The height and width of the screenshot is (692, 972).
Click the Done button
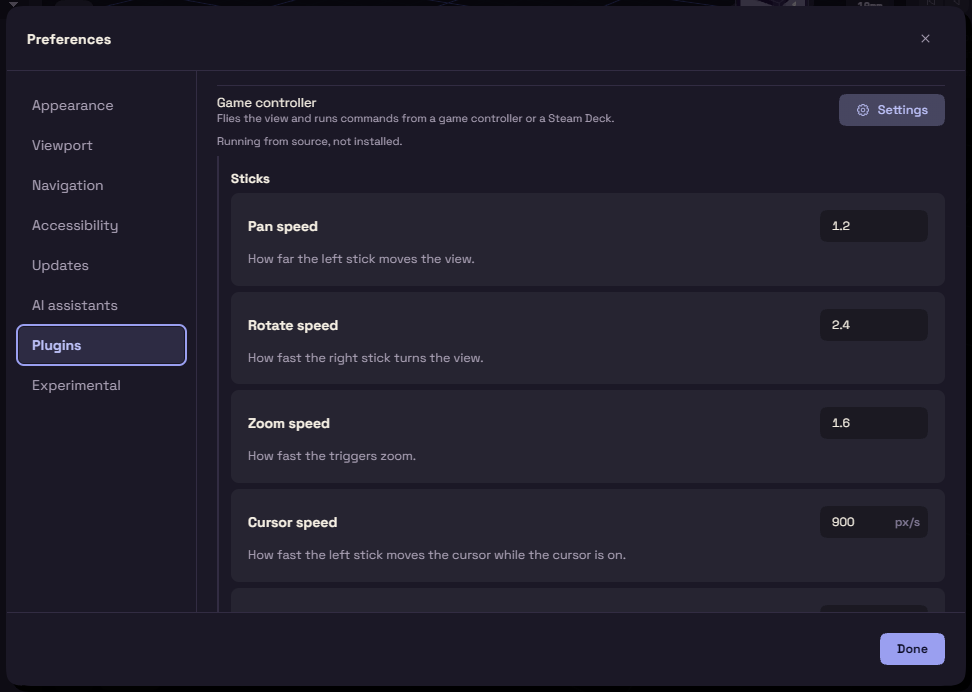(912, 649)
